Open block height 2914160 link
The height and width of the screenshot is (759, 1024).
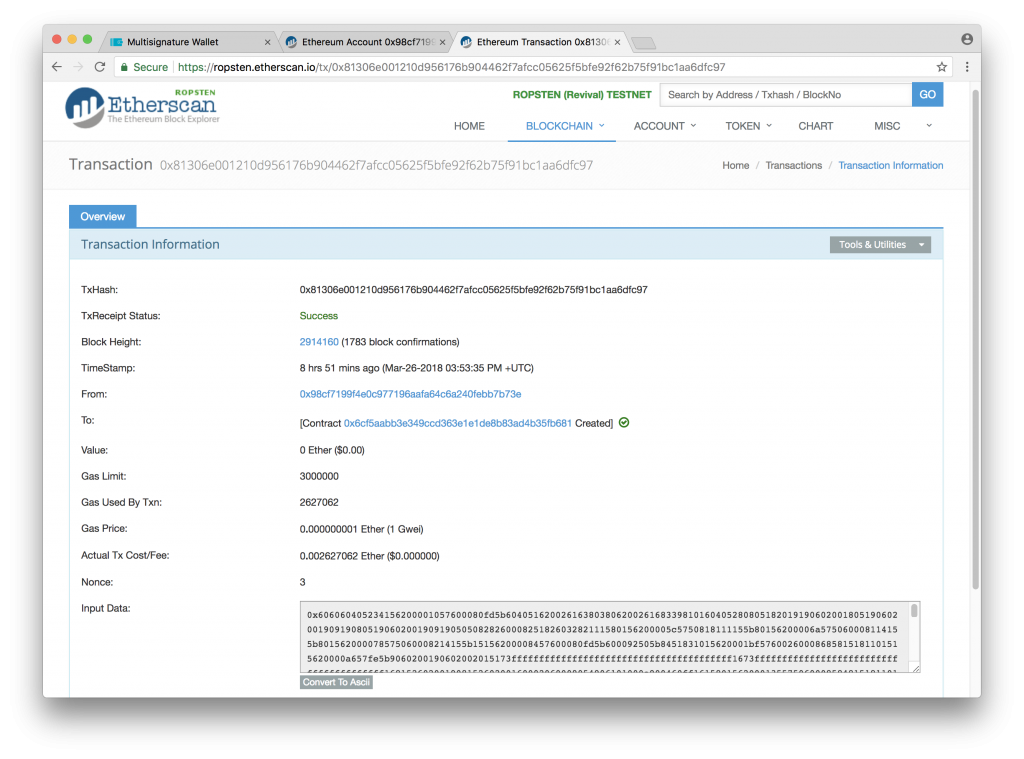319,342
